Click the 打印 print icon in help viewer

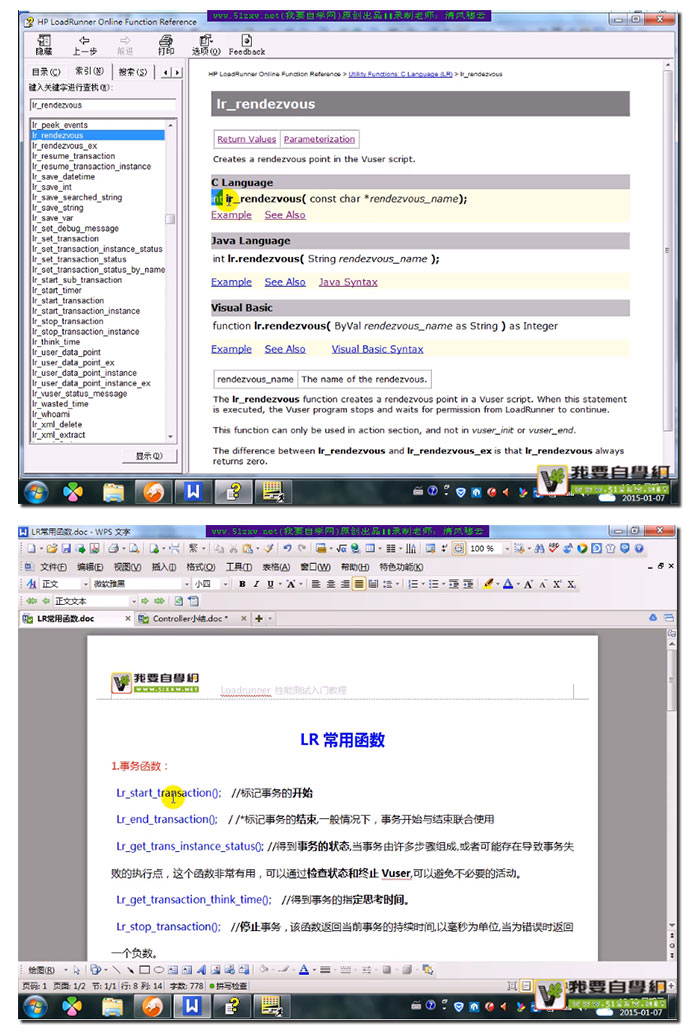point(166,45)
